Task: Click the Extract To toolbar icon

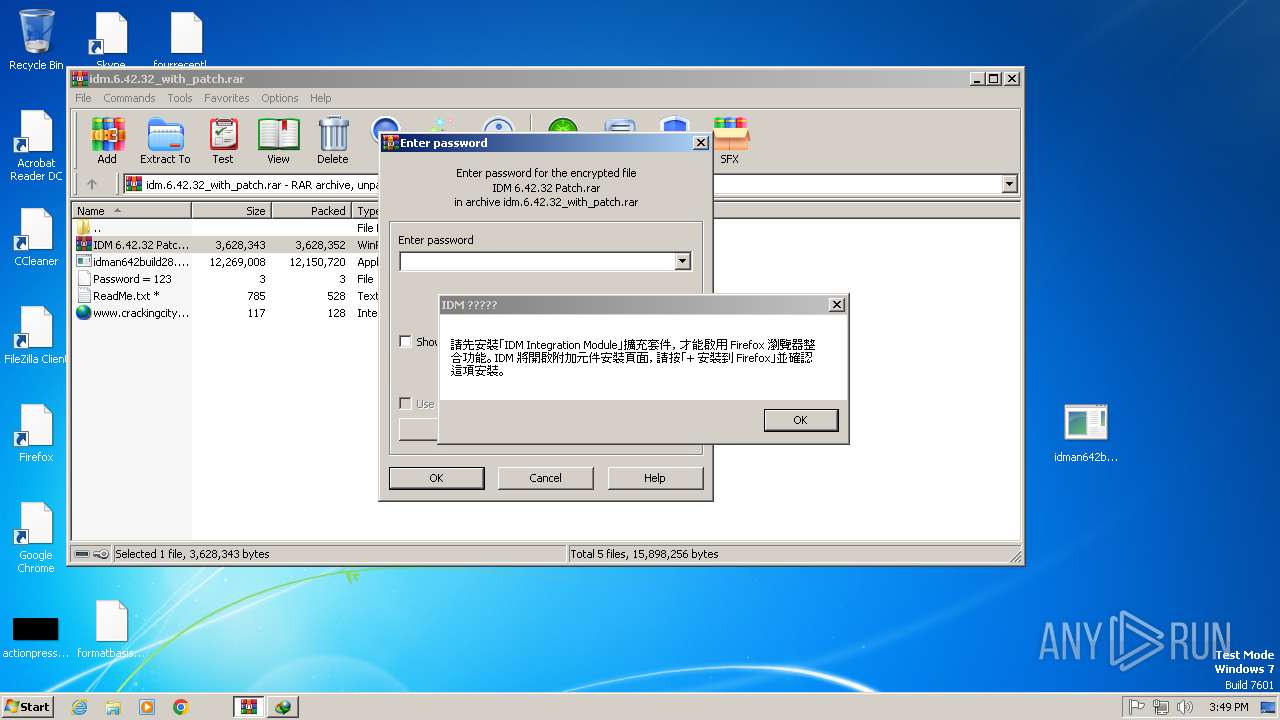Action: click(x=165, y=140)
